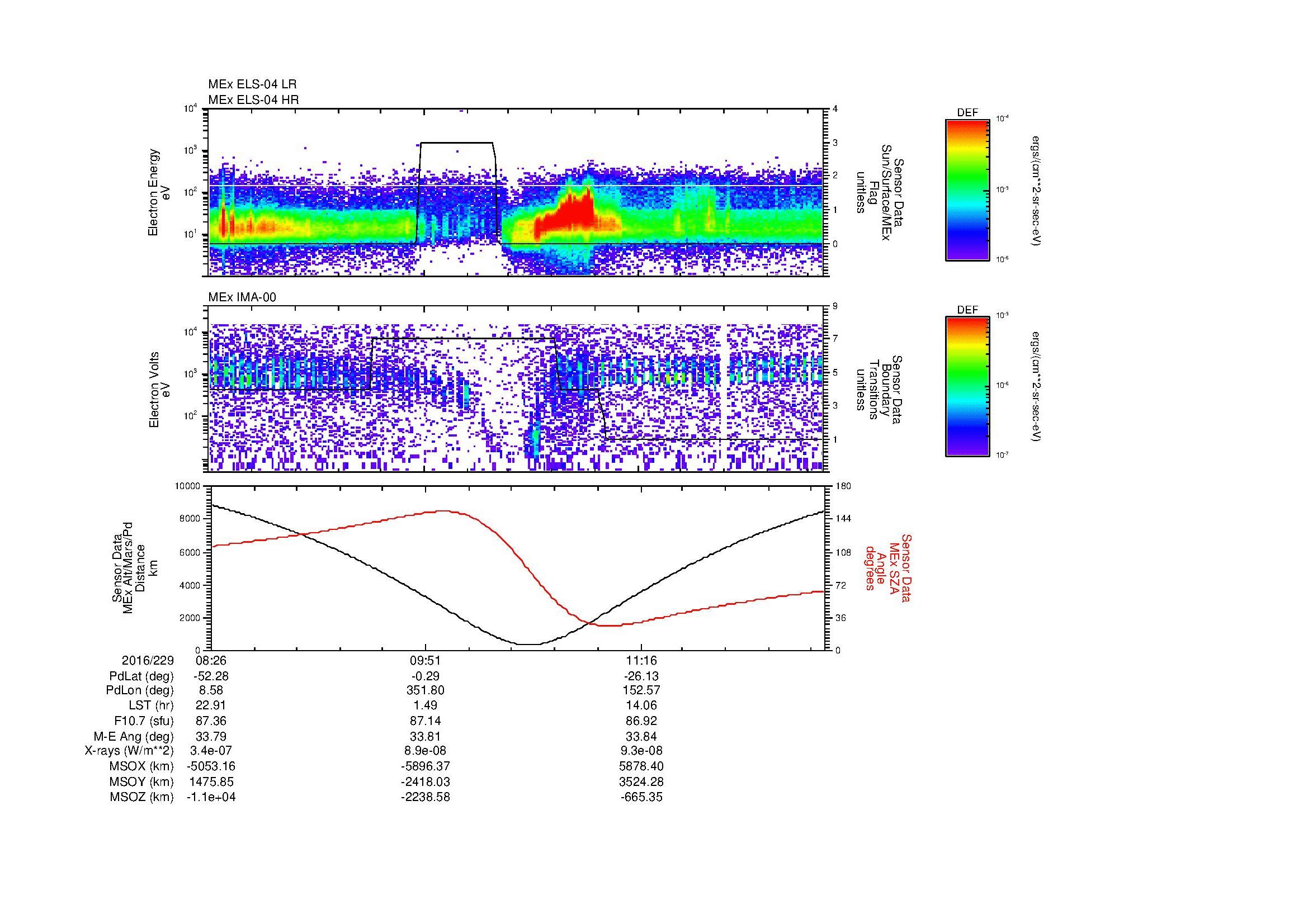Click the PdLat value '-26.13'
Screen dimensions: 1308x924
click(641, 676)
